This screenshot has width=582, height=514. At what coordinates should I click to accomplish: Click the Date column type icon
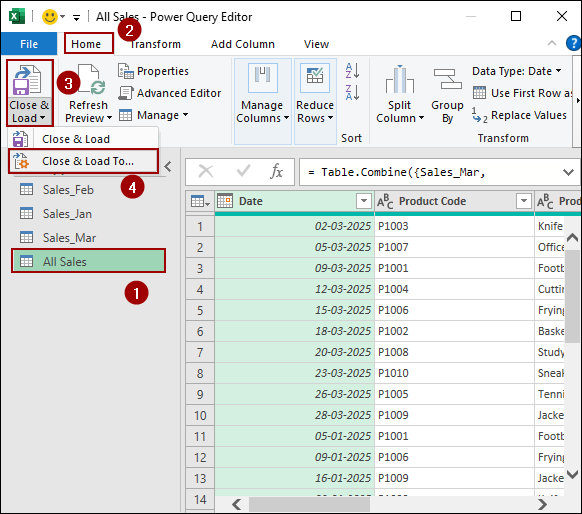coord(225,201)
